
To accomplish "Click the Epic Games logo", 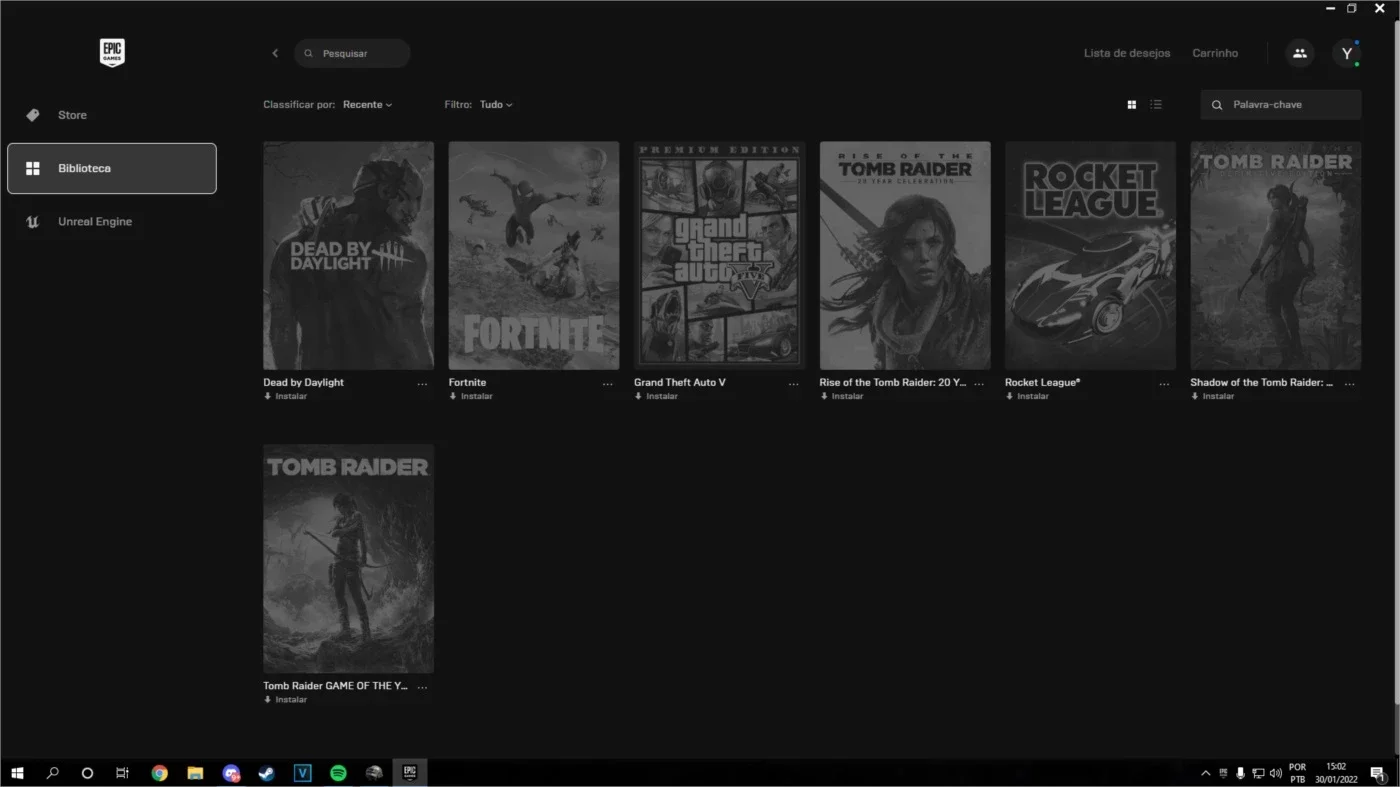I will pyautogui.click(x=112, y=53).
